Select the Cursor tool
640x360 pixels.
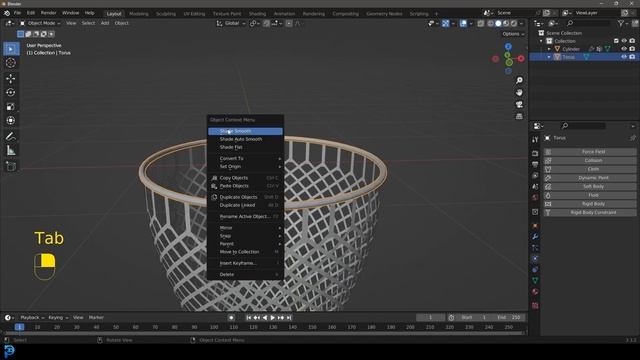point(11,63)
